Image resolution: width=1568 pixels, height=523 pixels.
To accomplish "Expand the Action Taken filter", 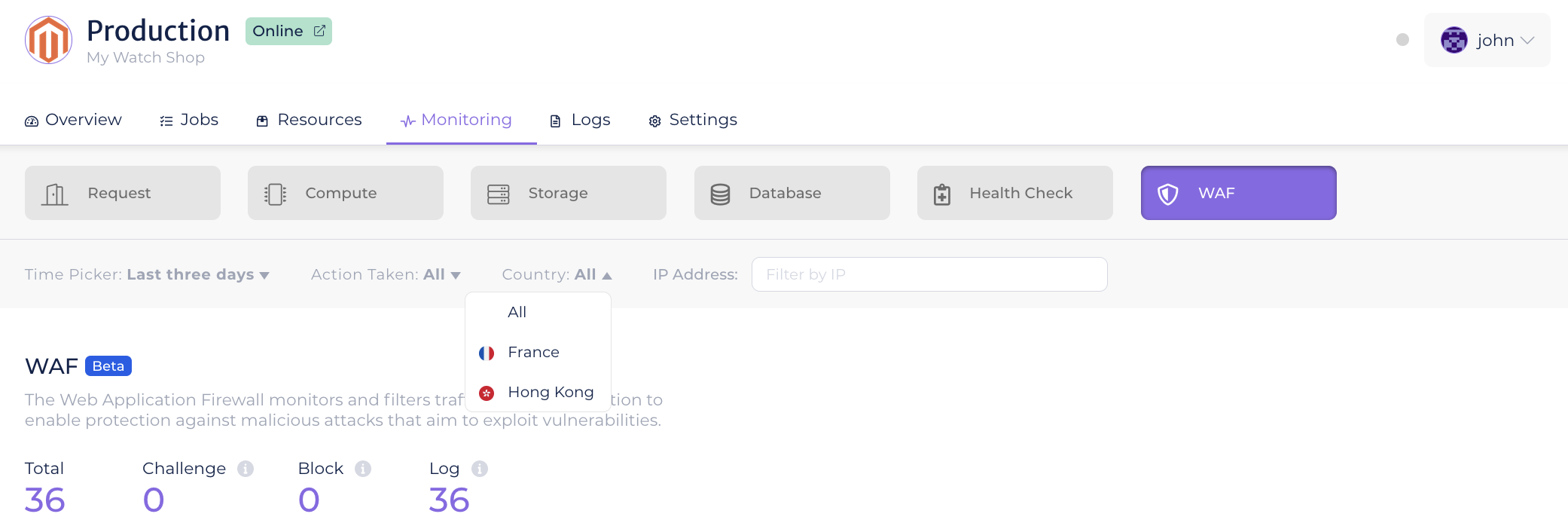I will (386, 274).
